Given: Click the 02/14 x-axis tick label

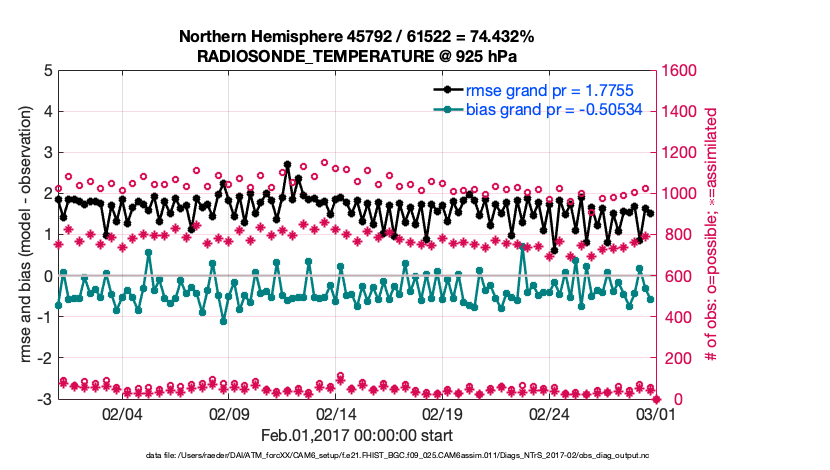Looking at the screenshot, I should pos(335,414).
